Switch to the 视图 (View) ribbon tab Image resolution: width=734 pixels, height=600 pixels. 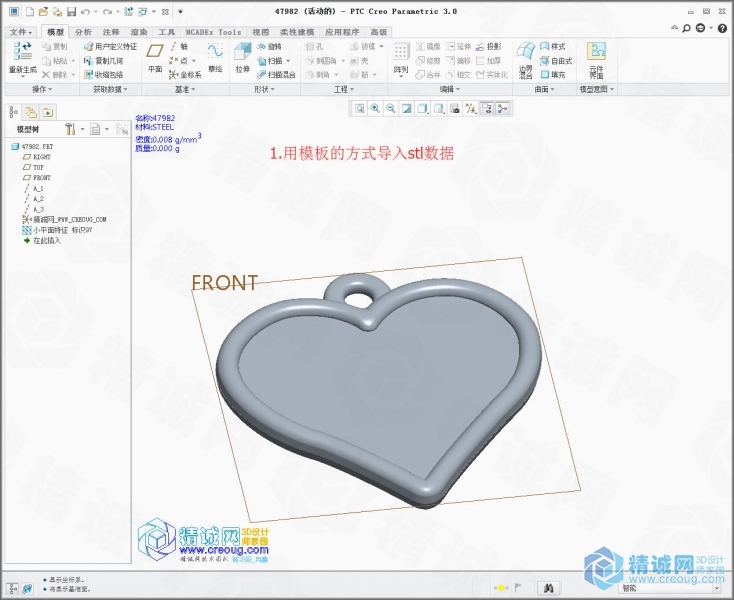pos(261,32)
